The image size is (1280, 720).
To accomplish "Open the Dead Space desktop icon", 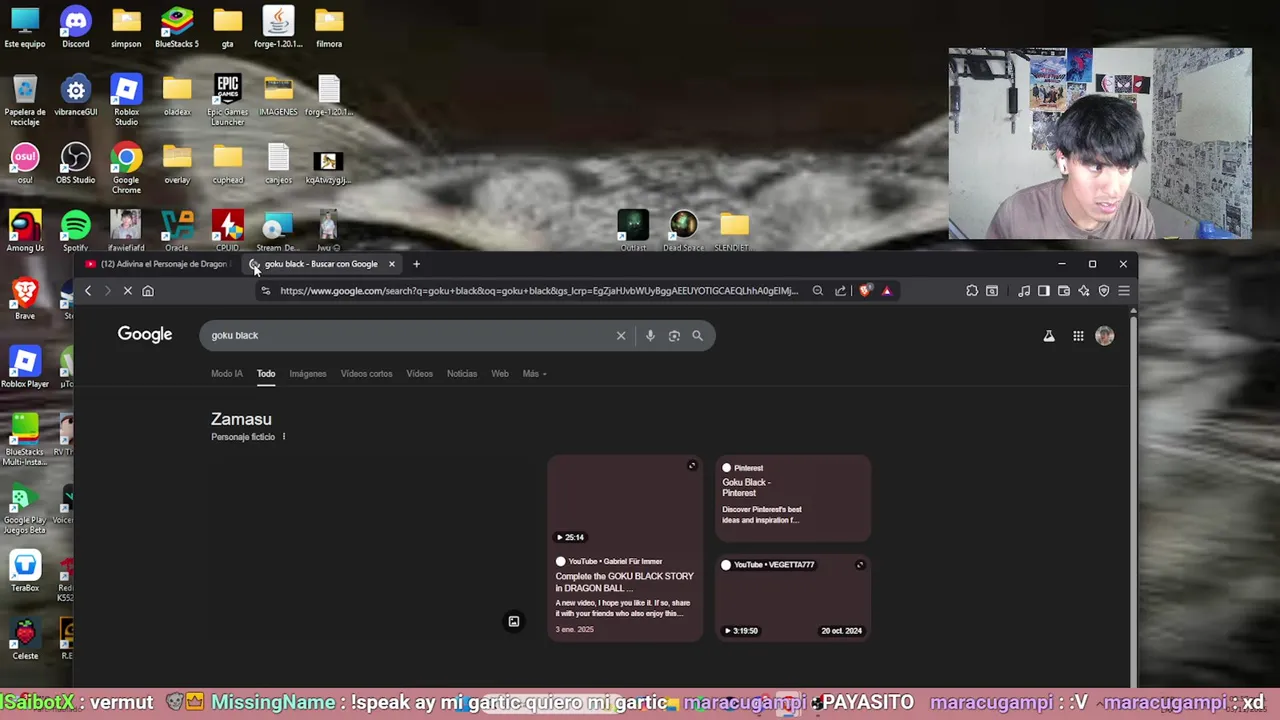I will click(x=684, y=232).
